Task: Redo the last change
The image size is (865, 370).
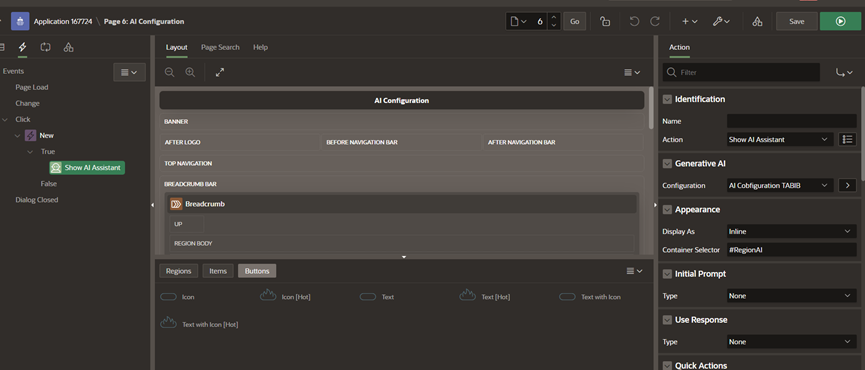Action: tap(655, 22)
